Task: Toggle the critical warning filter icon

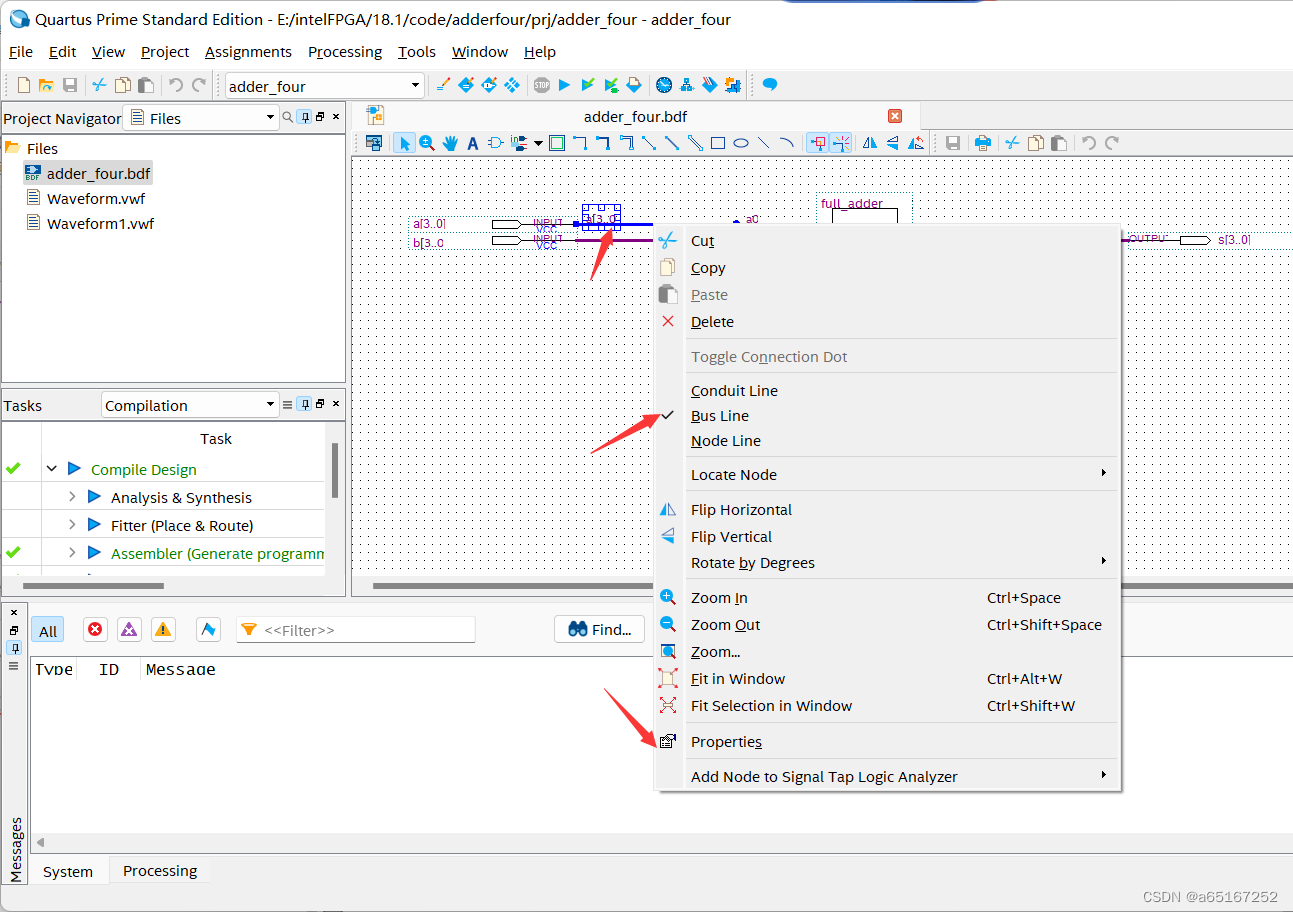Action: [x=129, y=629]
